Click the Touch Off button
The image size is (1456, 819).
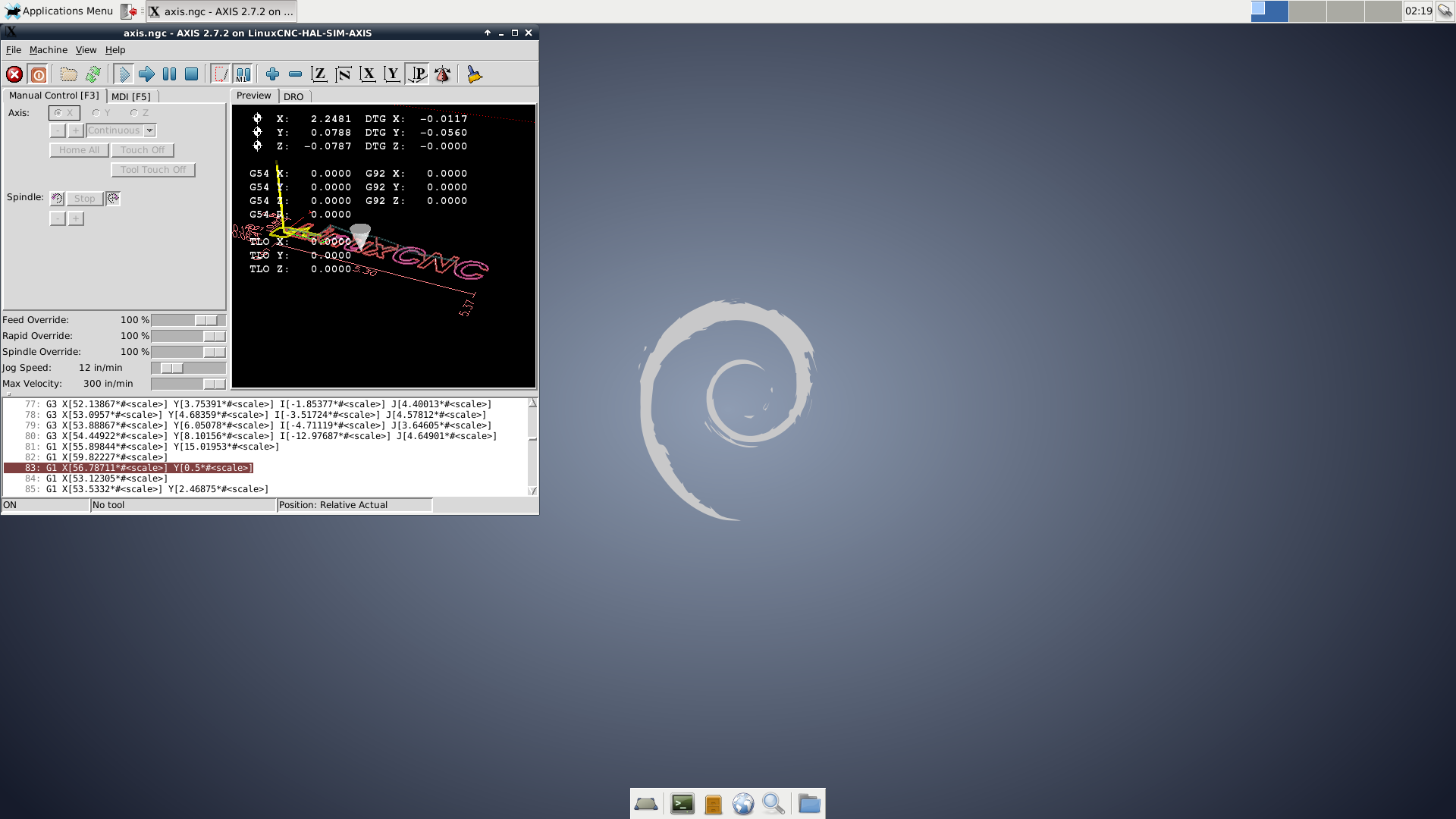click(143, 150)
